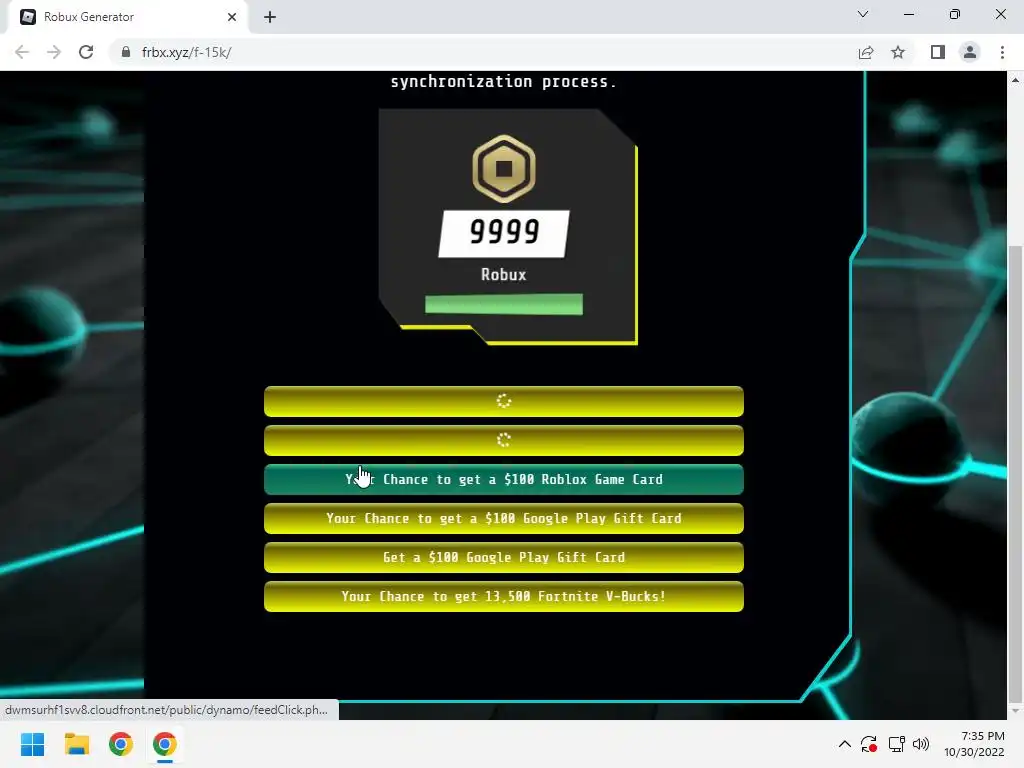Image resolution: width=1024 pixels, height=768 pixels.
Task: Click the second loading yellow offer button
Action: (x=504, y=440)
